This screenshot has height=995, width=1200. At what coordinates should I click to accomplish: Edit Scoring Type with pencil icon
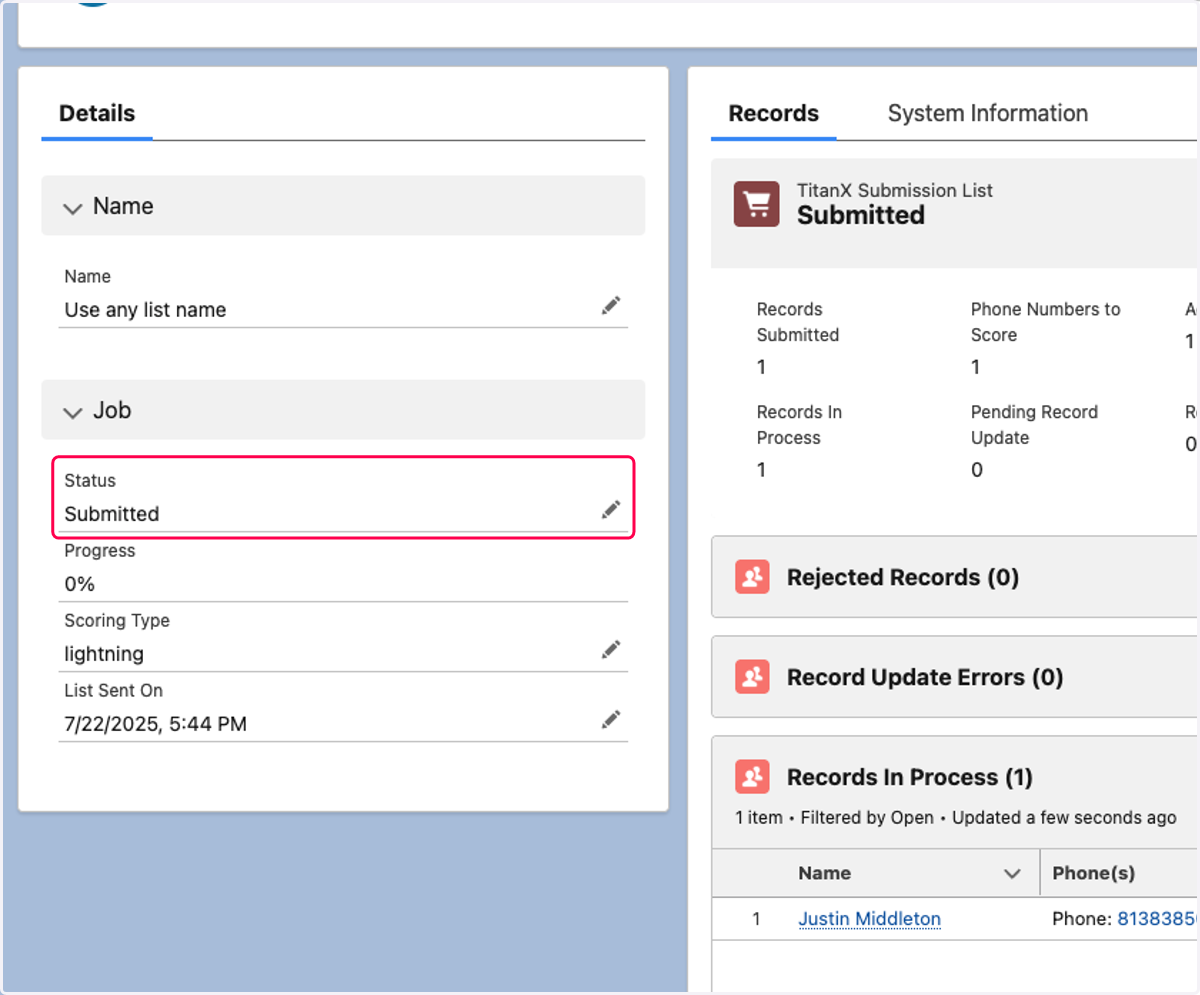coord(611,650)
